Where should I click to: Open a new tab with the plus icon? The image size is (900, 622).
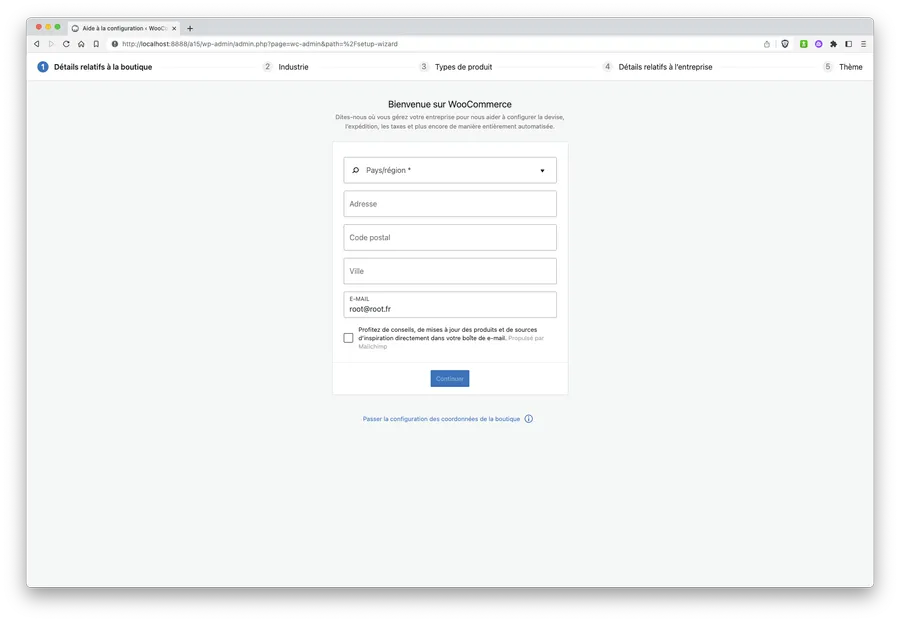click(x=190, y=28)
